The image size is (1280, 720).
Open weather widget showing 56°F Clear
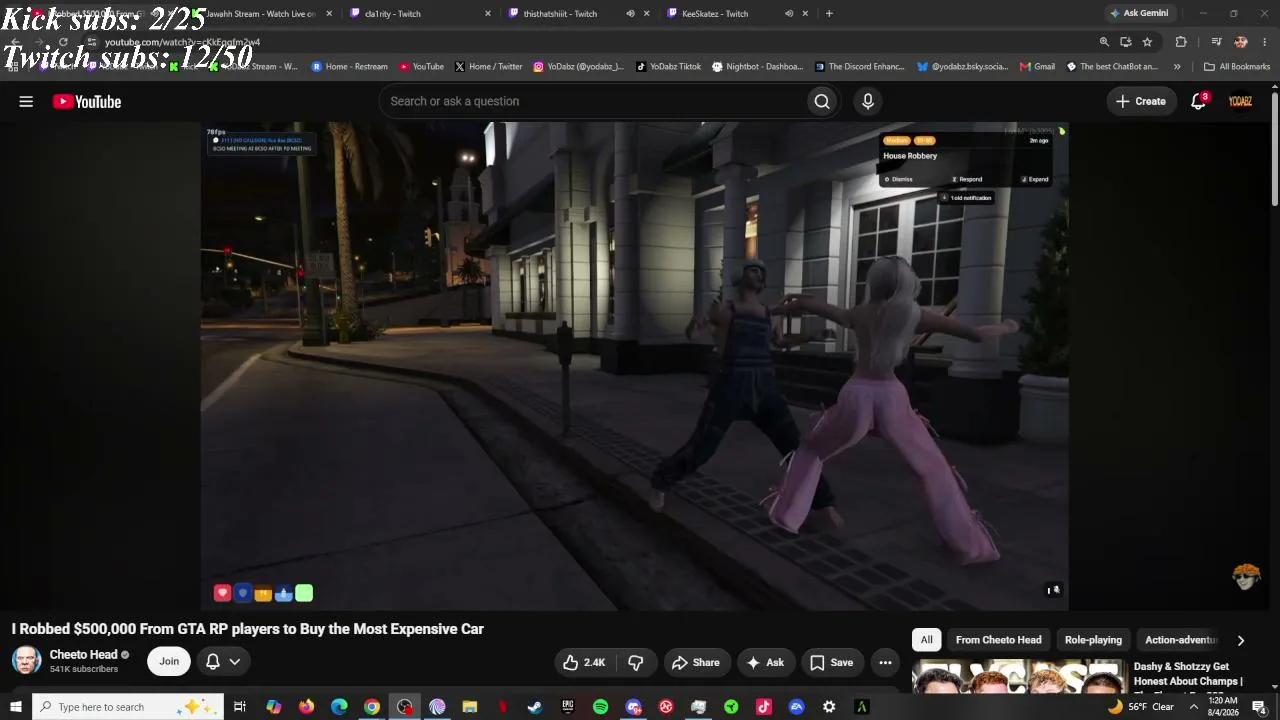[1141, 707]
